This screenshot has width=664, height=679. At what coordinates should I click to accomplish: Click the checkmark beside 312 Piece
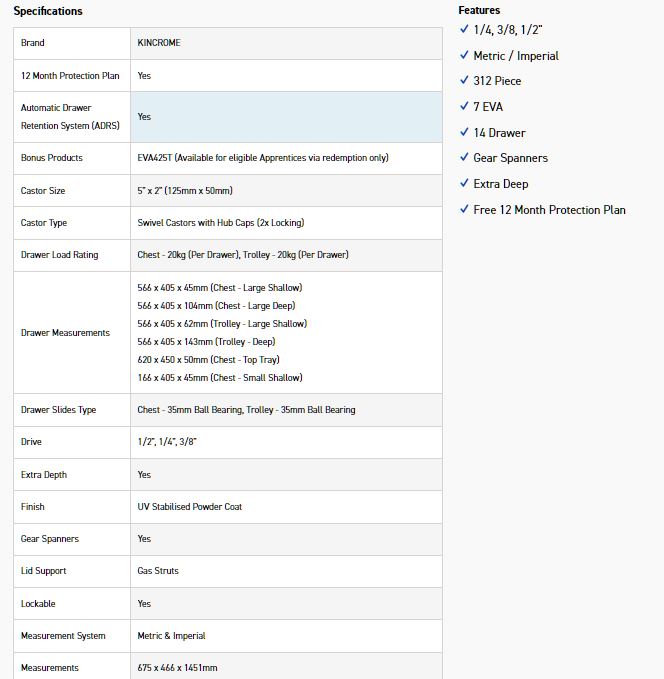point(464,81)
